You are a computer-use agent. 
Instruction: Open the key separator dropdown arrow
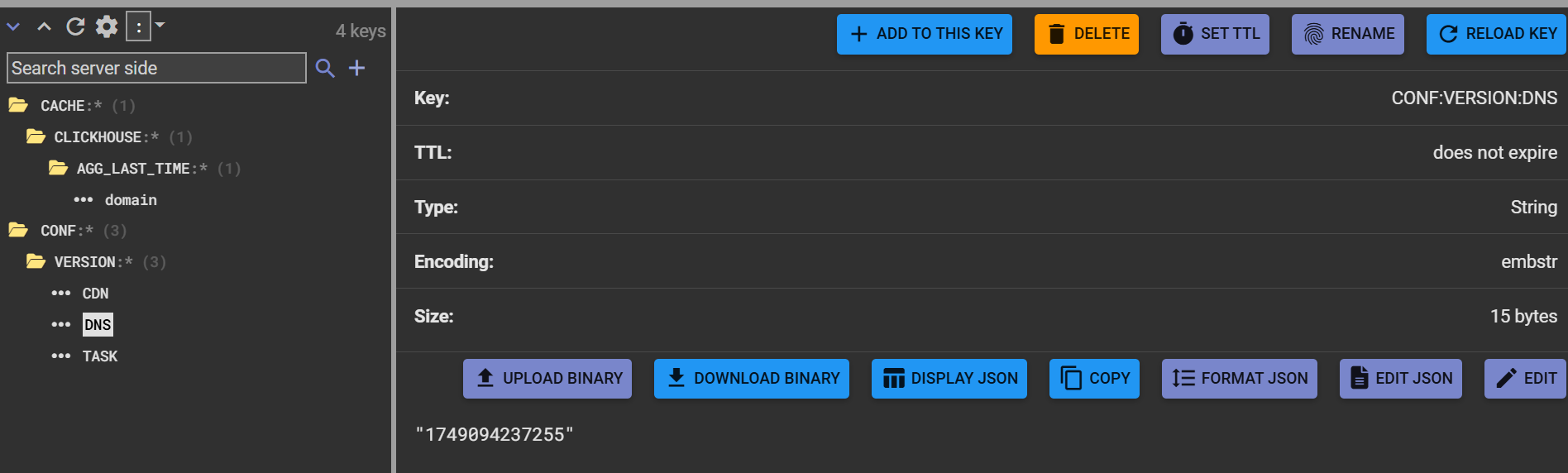[x=160, y=26]
